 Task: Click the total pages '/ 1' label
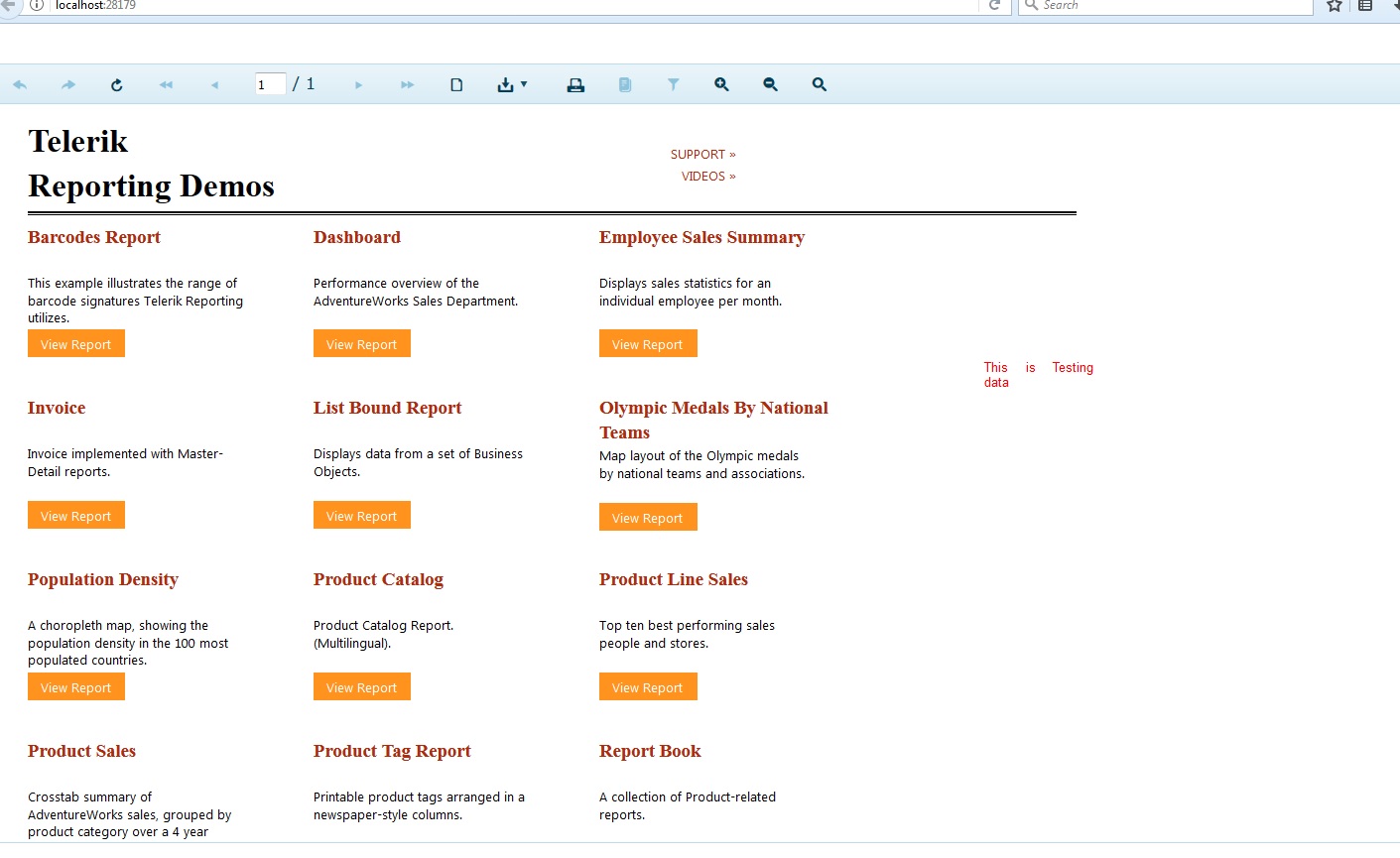click(x=304, y=84)
